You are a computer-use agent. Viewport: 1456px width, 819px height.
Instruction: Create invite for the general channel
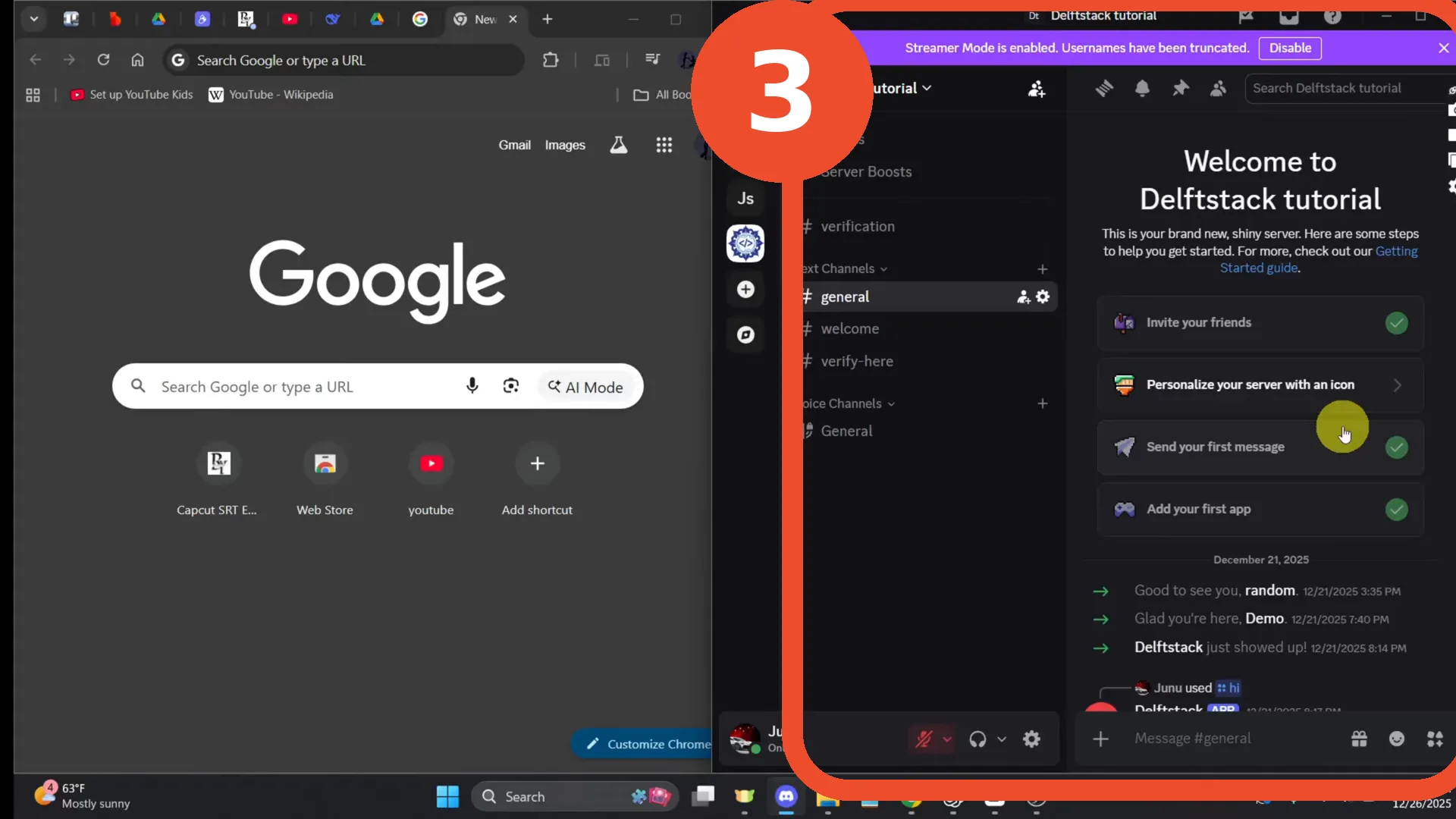point(1024,297)
